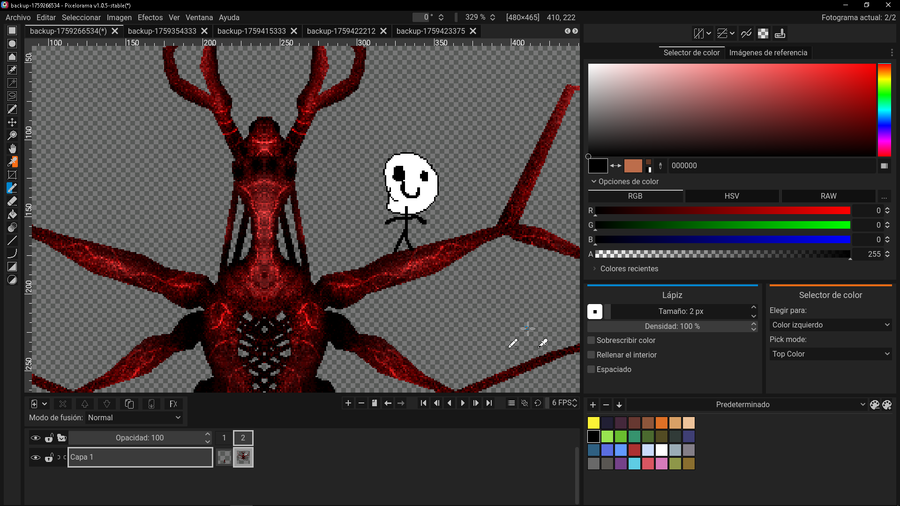900x506 pixels.
Task: Select the pan hand tool
Action: coord(12,149)
